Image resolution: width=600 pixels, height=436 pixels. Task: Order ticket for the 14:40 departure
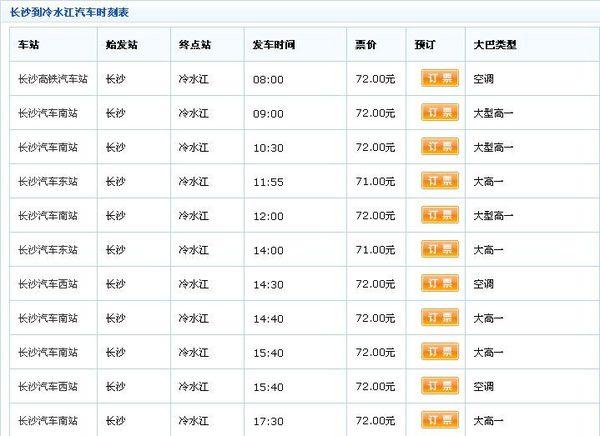coord(440,317)
